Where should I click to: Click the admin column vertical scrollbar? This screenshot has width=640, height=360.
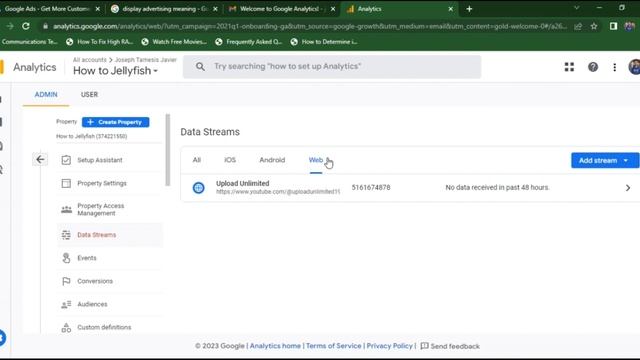click(167, 150)
